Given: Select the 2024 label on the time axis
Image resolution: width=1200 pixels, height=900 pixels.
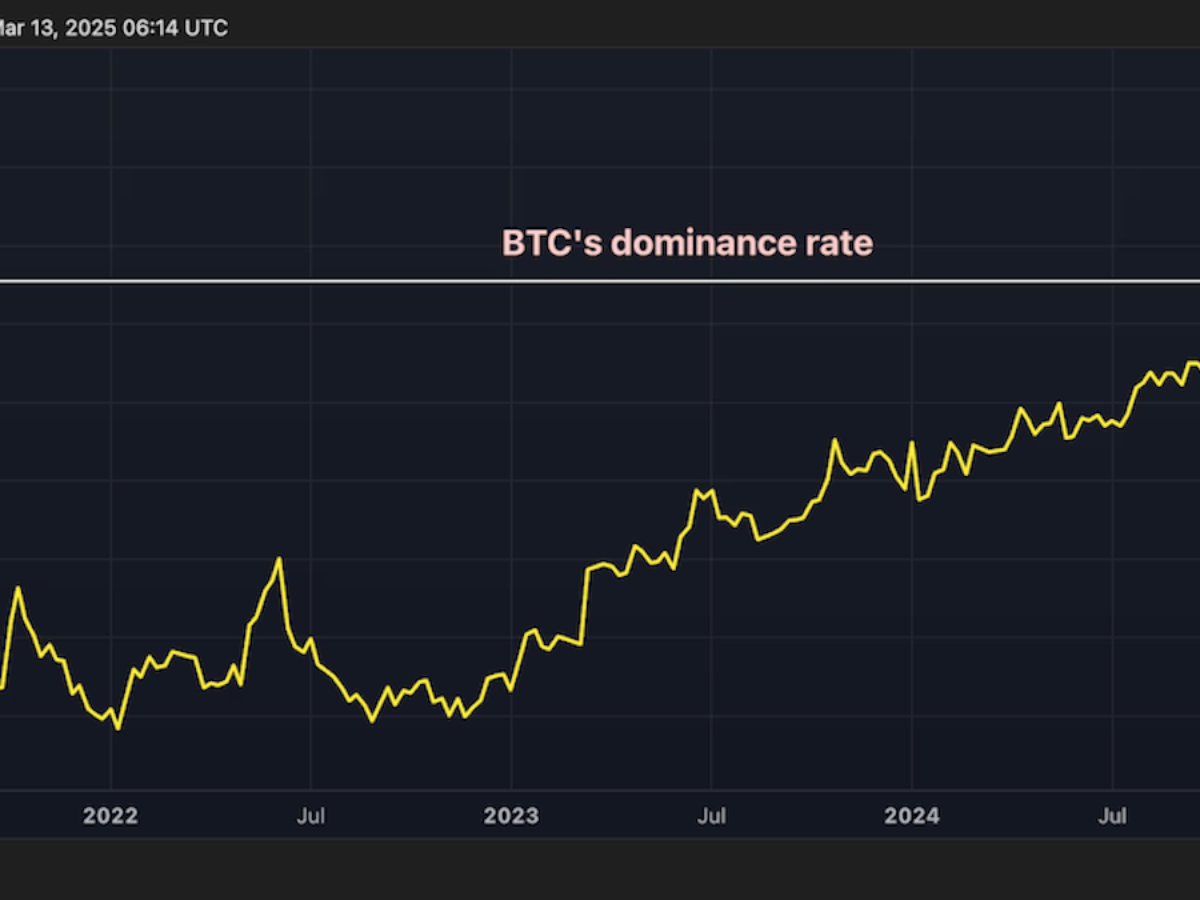Looking at the screenshot, I should click(x=911, y=816).
